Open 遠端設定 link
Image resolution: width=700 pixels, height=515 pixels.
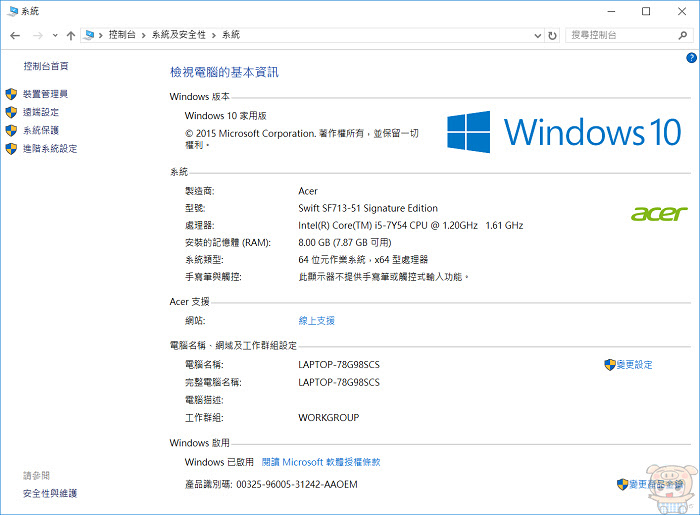[41, 112]
